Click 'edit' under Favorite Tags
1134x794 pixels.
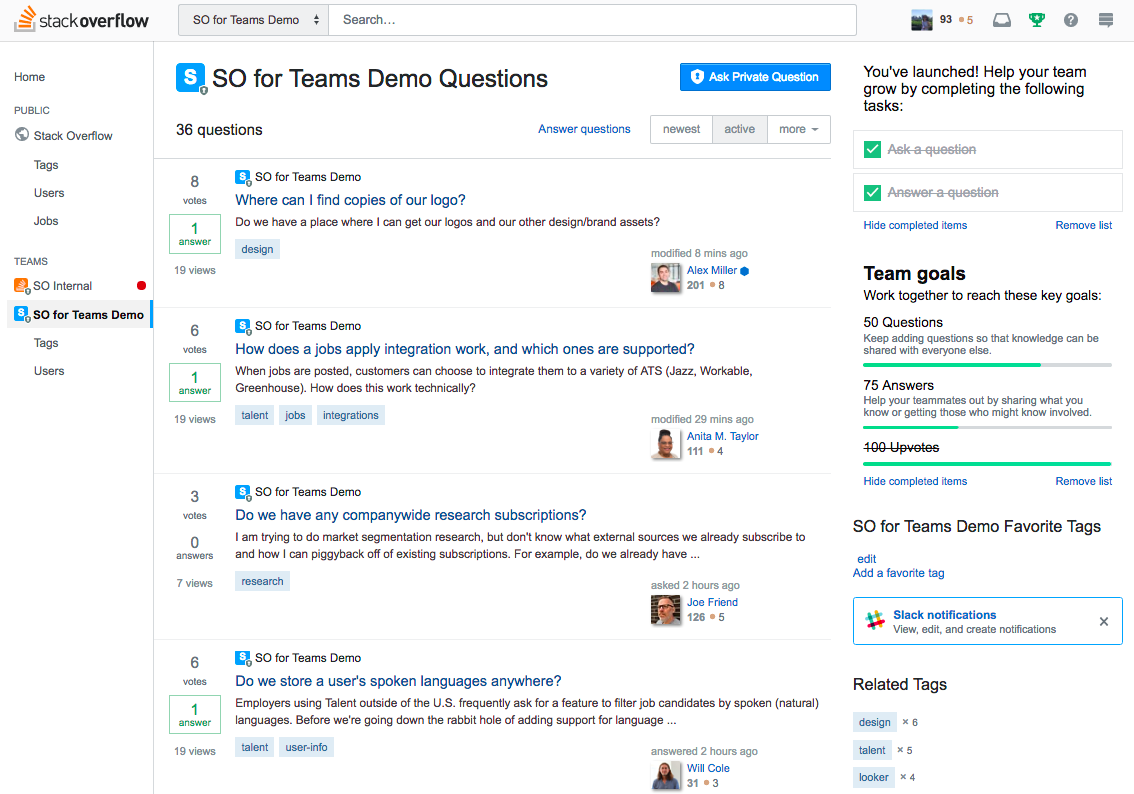866,558
